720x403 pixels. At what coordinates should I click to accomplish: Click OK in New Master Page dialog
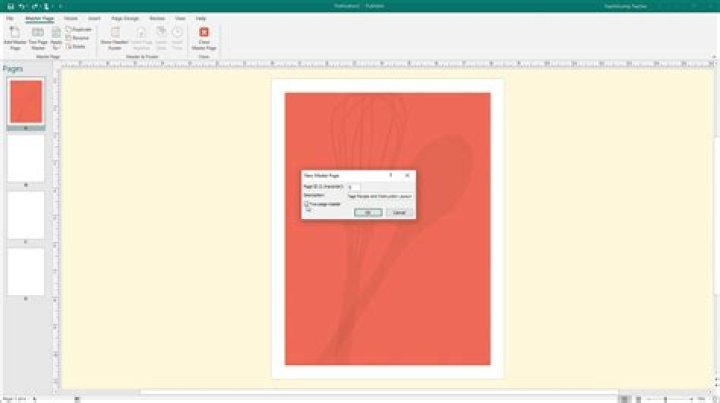[x=368, y=213]
